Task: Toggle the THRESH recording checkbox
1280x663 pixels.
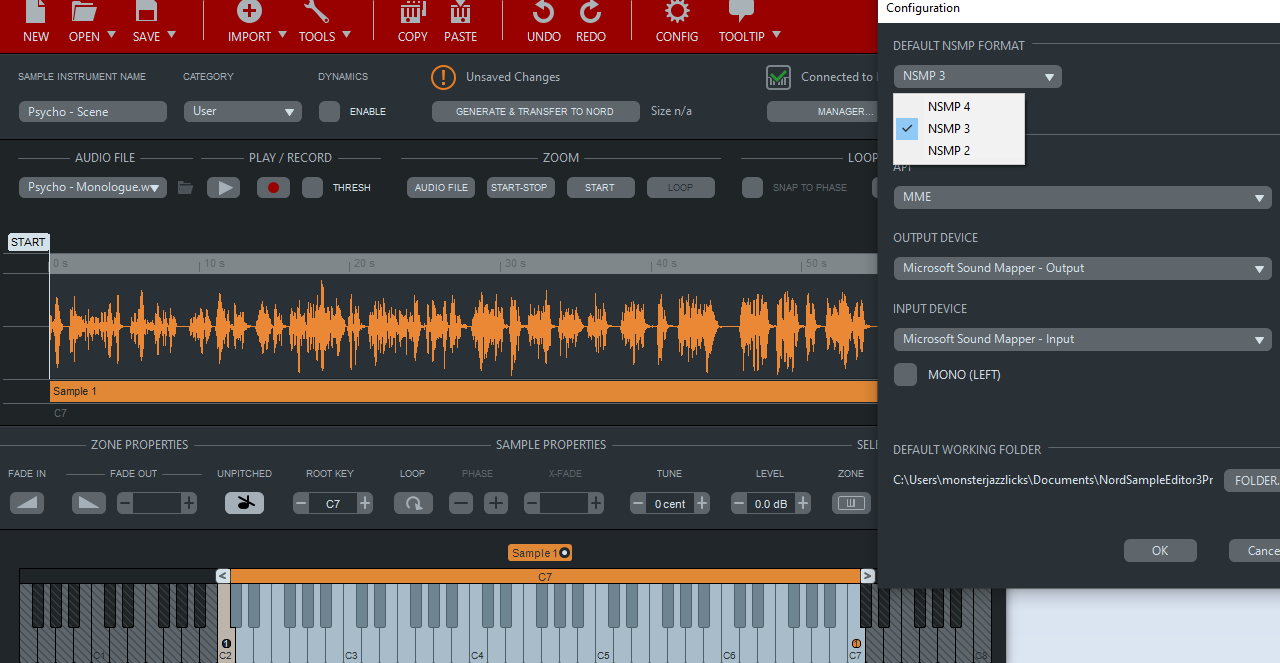Action: (313, 187)
